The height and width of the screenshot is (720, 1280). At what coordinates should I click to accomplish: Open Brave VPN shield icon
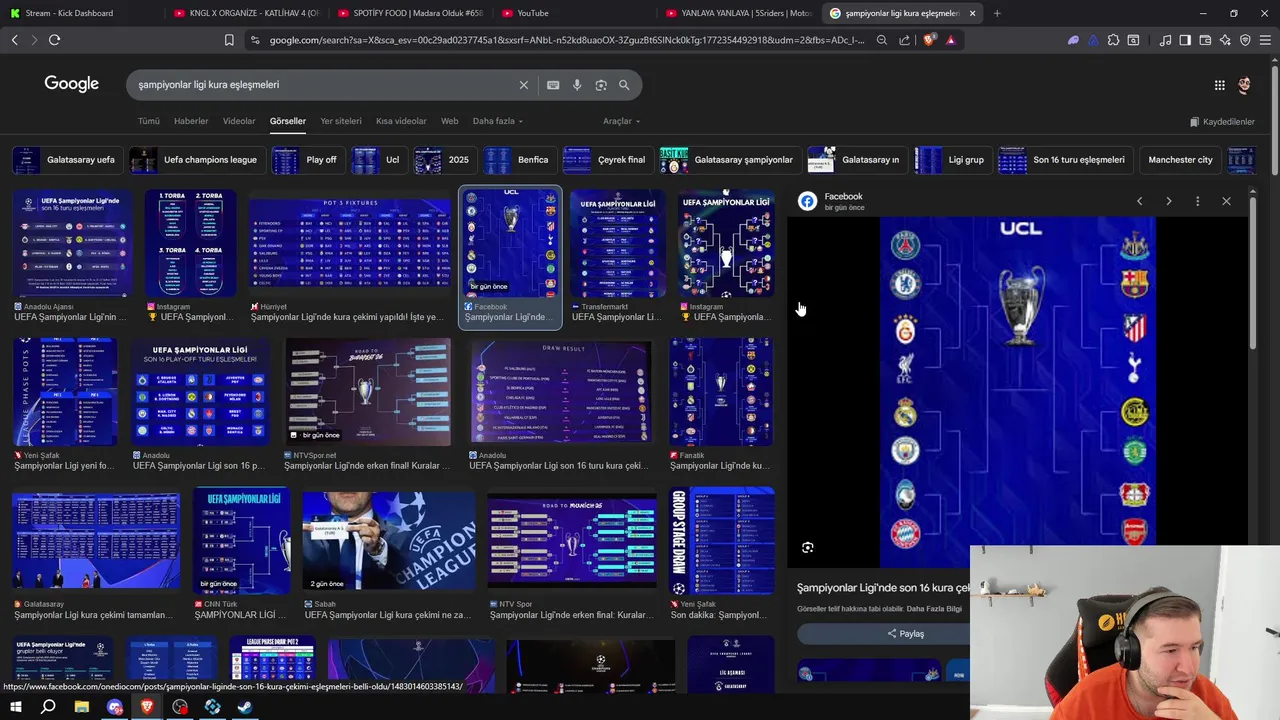click(1245, 40)
